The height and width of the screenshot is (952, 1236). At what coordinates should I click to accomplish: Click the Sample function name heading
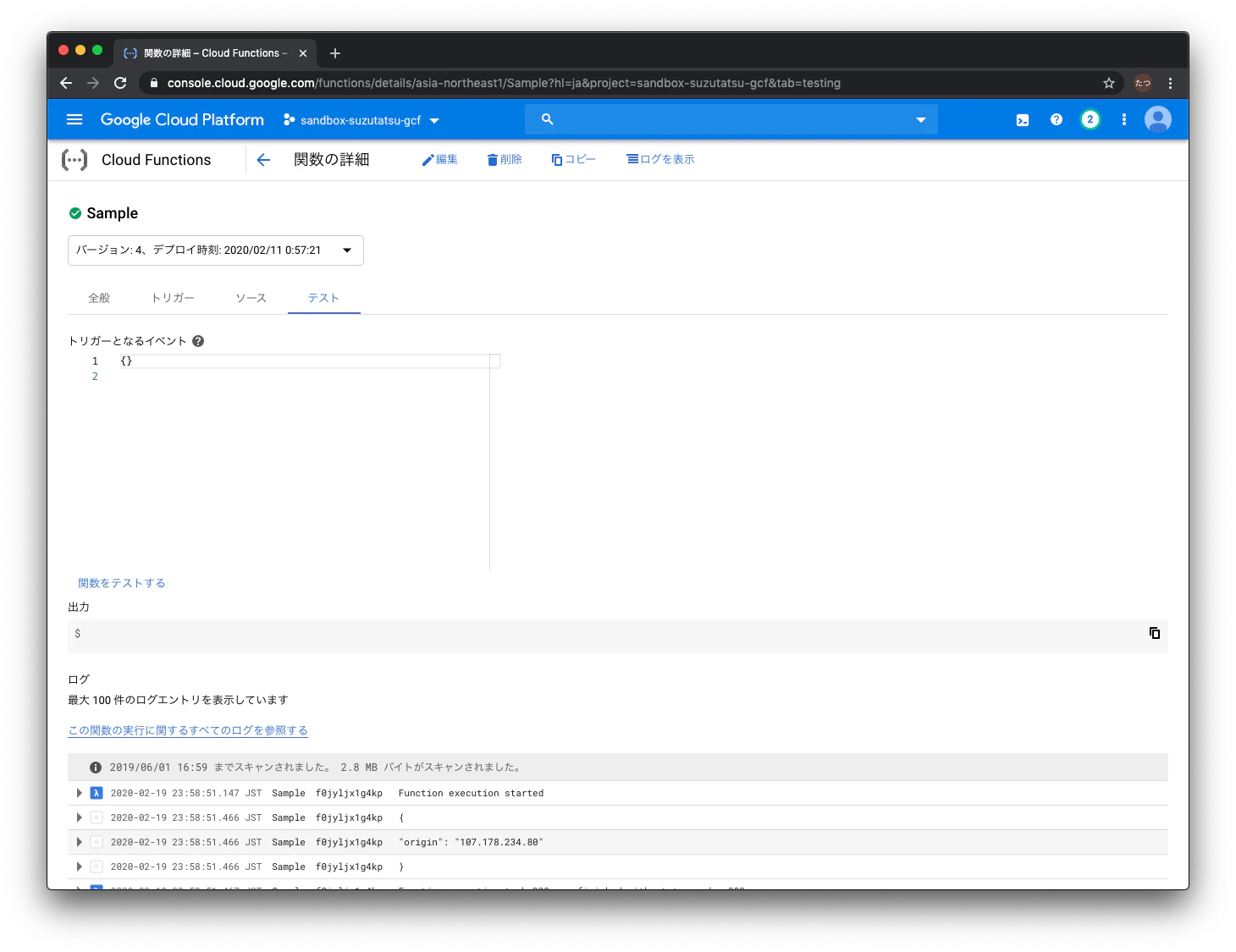coord(112,213)
